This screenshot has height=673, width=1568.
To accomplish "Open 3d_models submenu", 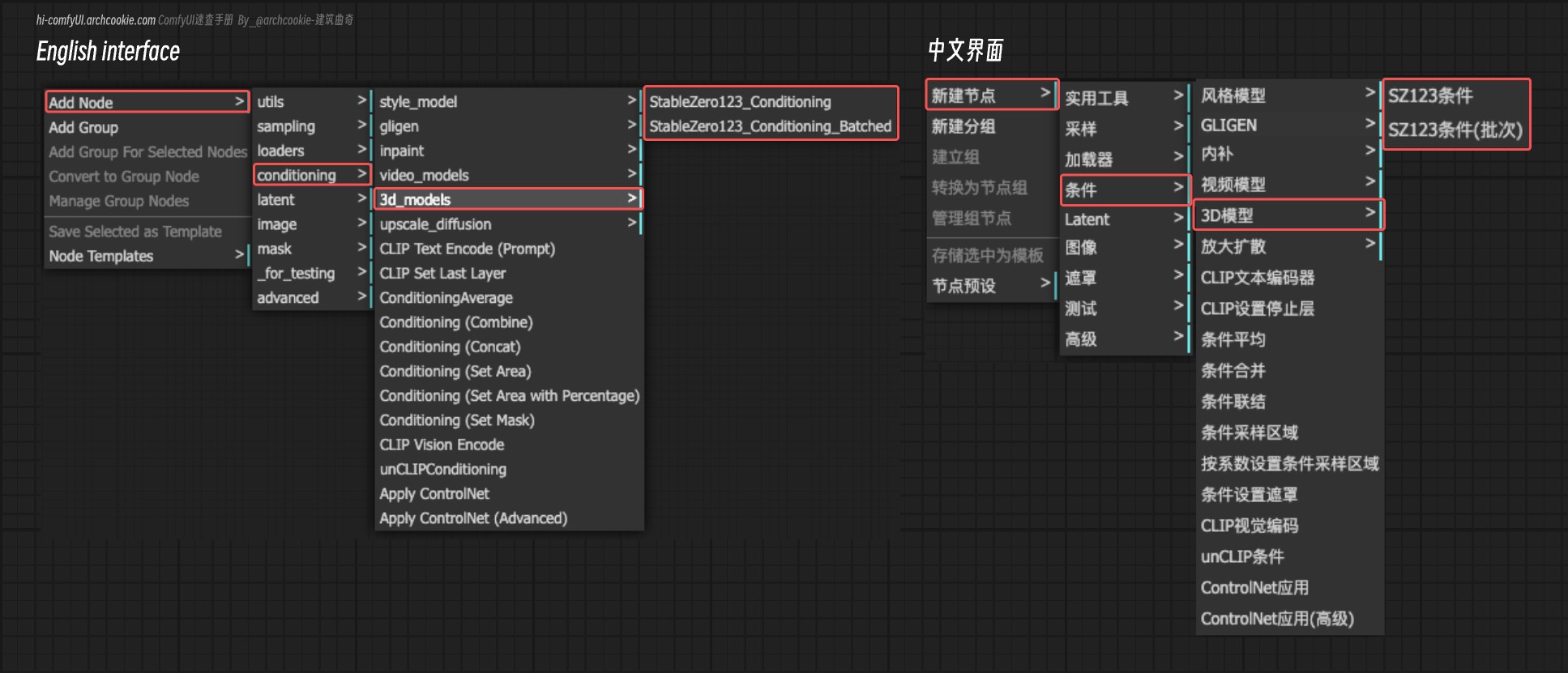I will pyautogui.click(x=509, y=199).
